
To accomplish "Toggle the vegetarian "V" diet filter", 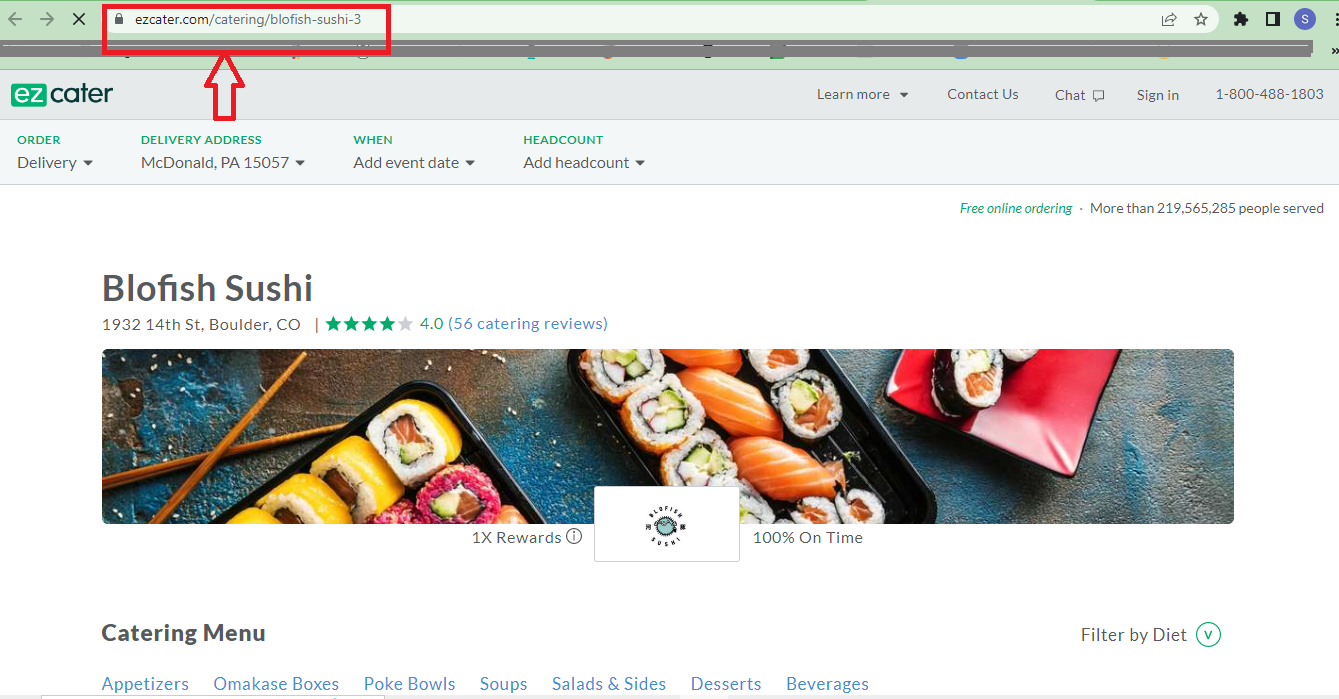I will pos(1208,635).
